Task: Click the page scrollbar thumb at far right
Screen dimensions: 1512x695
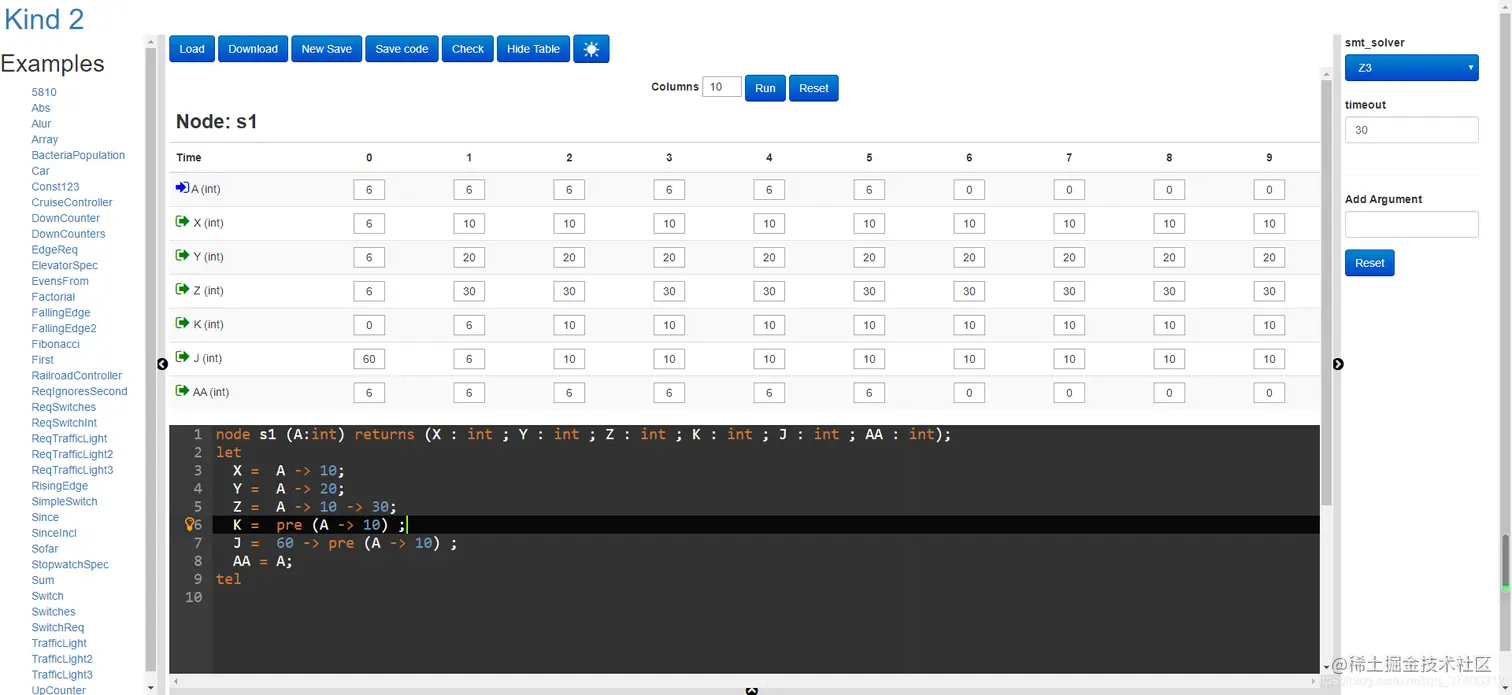Action: pyautogui.click(x=1505, y=564)
